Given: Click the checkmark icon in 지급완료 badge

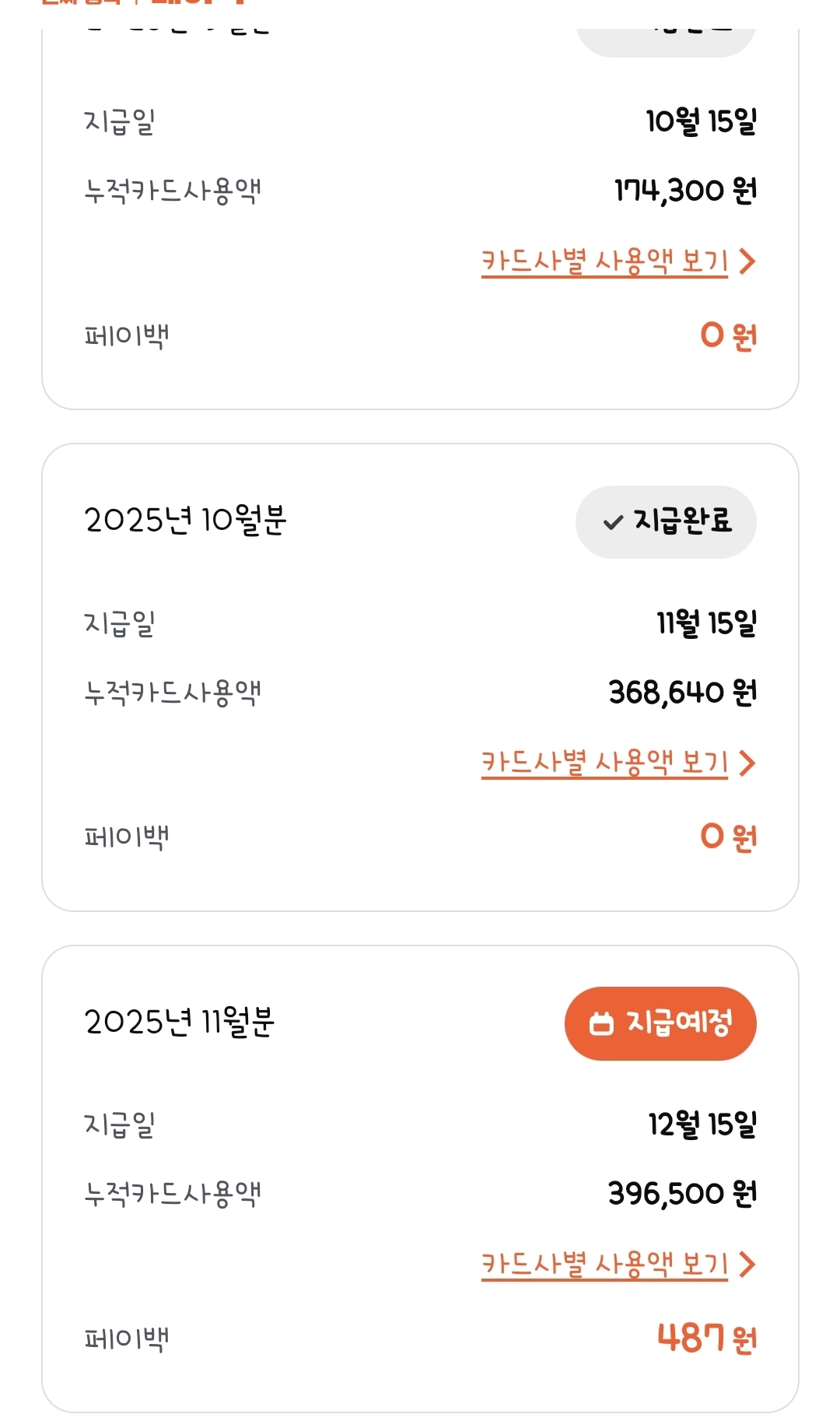Looking at the screenshot, I should [613, 523].
